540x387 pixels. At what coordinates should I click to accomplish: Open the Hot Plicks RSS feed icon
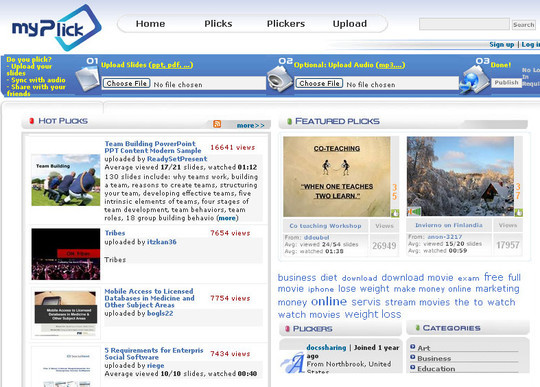217,124
